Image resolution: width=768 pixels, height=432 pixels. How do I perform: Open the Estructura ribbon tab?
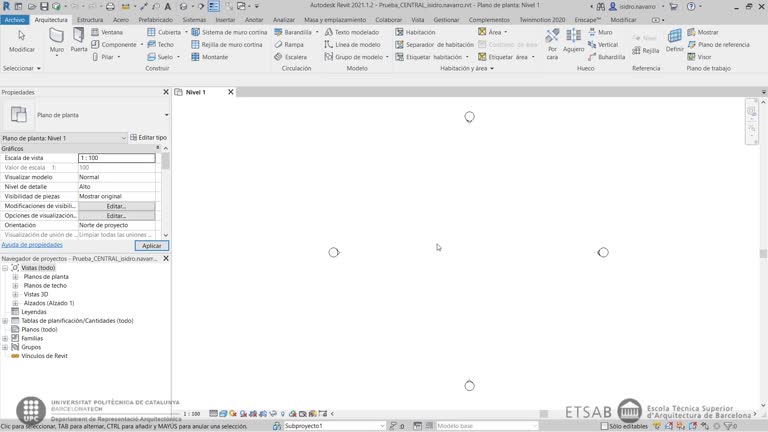[x=90, y=19]
